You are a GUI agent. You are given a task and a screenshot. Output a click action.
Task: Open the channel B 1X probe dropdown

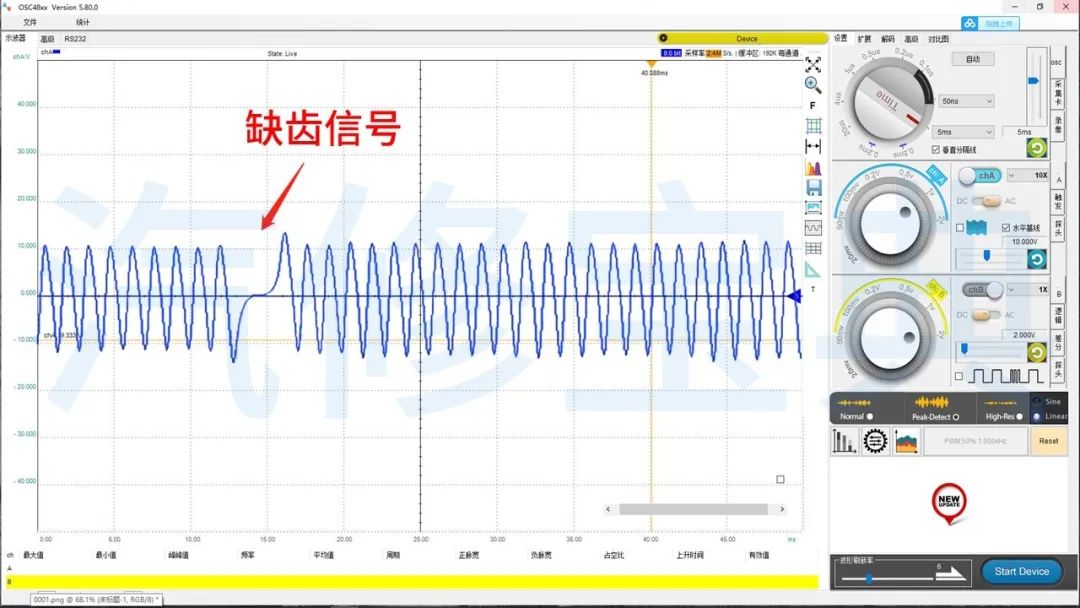1028,290
